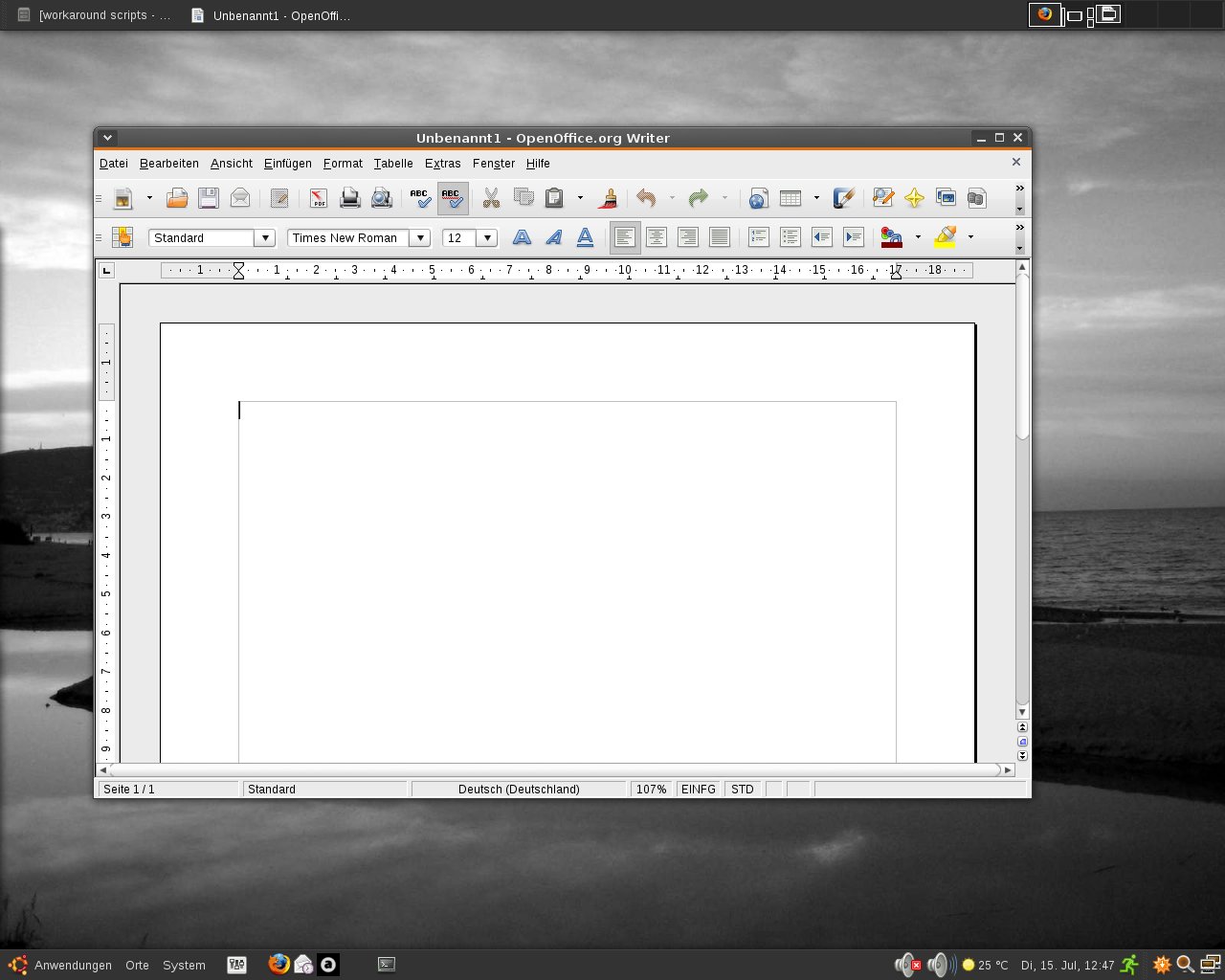Open the Ansicht menu
Viewport: 1225px width, 980px height.
[232, 164]
